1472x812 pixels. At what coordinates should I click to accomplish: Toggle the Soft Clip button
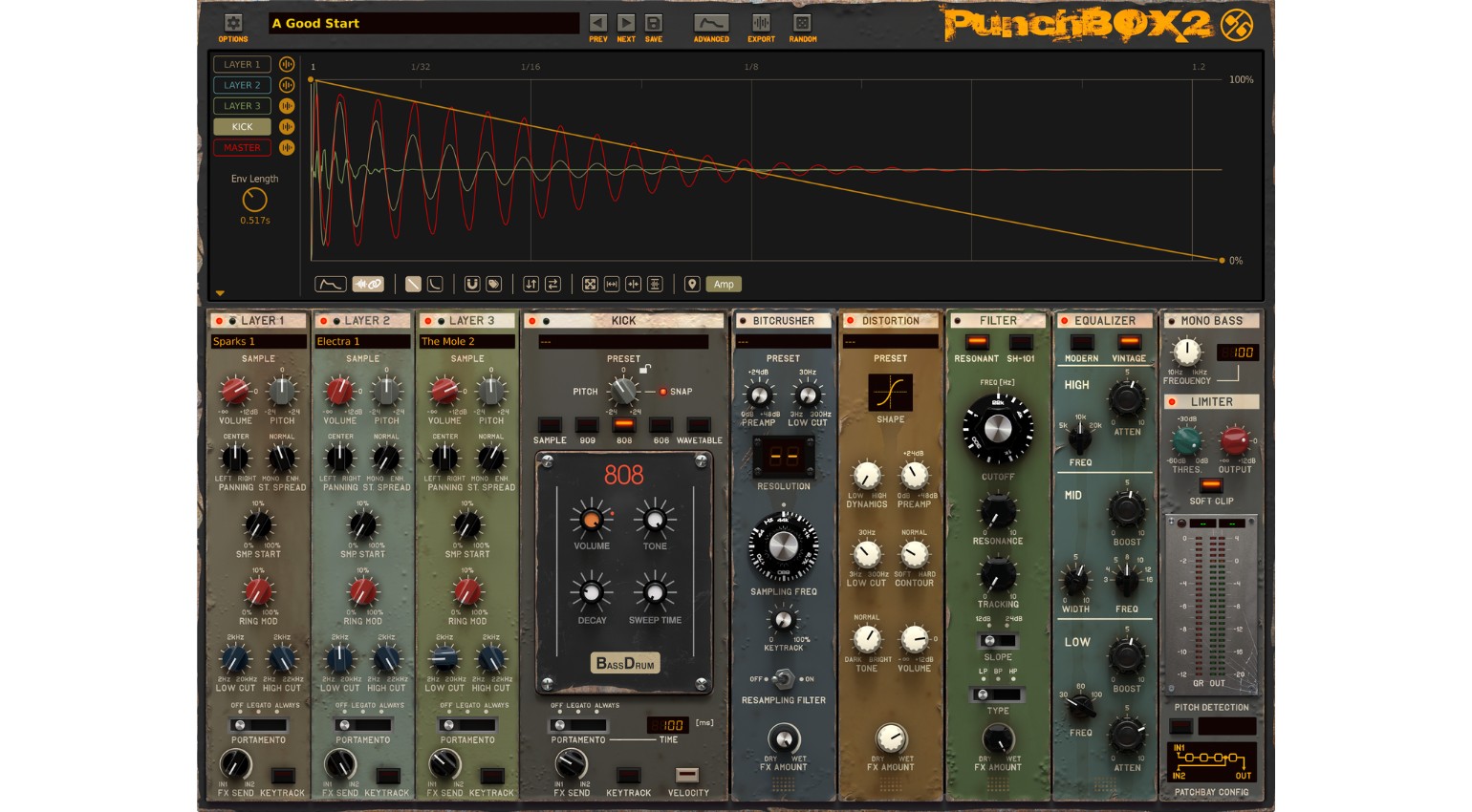point(1211,485)
